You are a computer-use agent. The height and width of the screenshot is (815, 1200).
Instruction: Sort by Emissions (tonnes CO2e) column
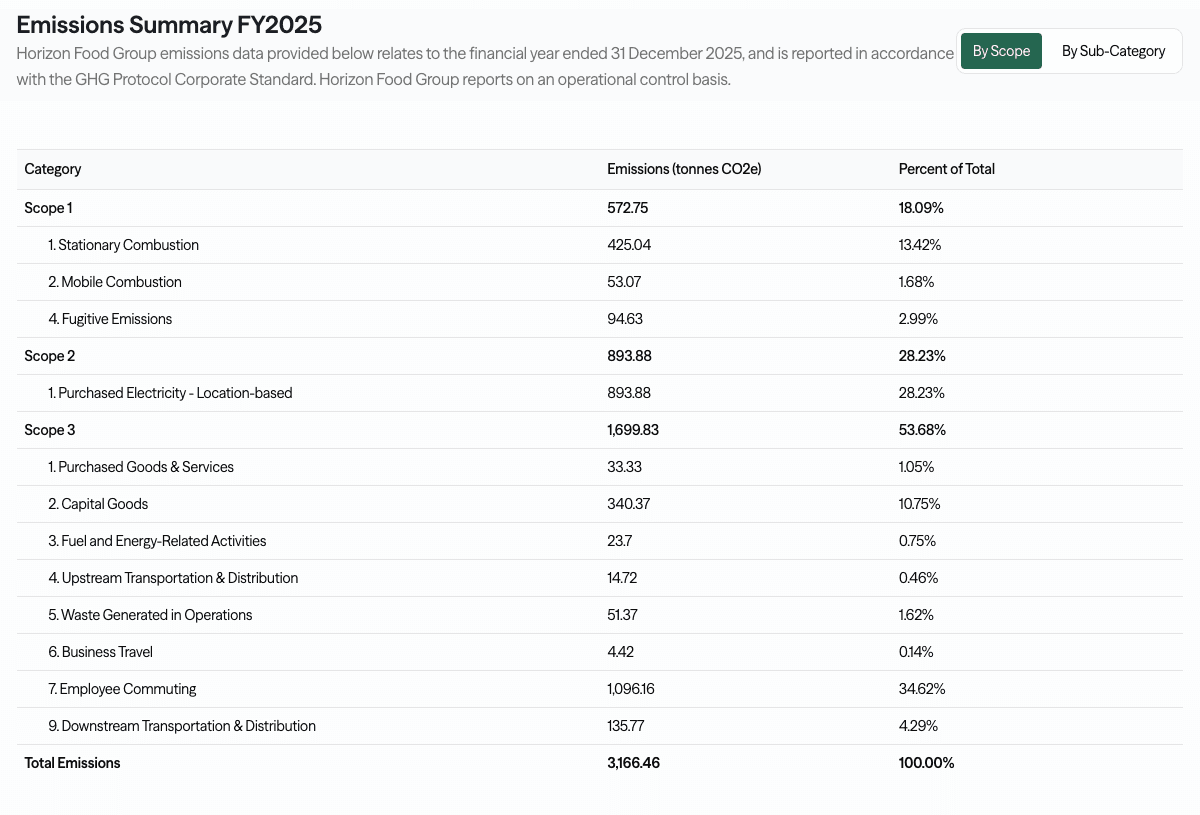[683, 169]
